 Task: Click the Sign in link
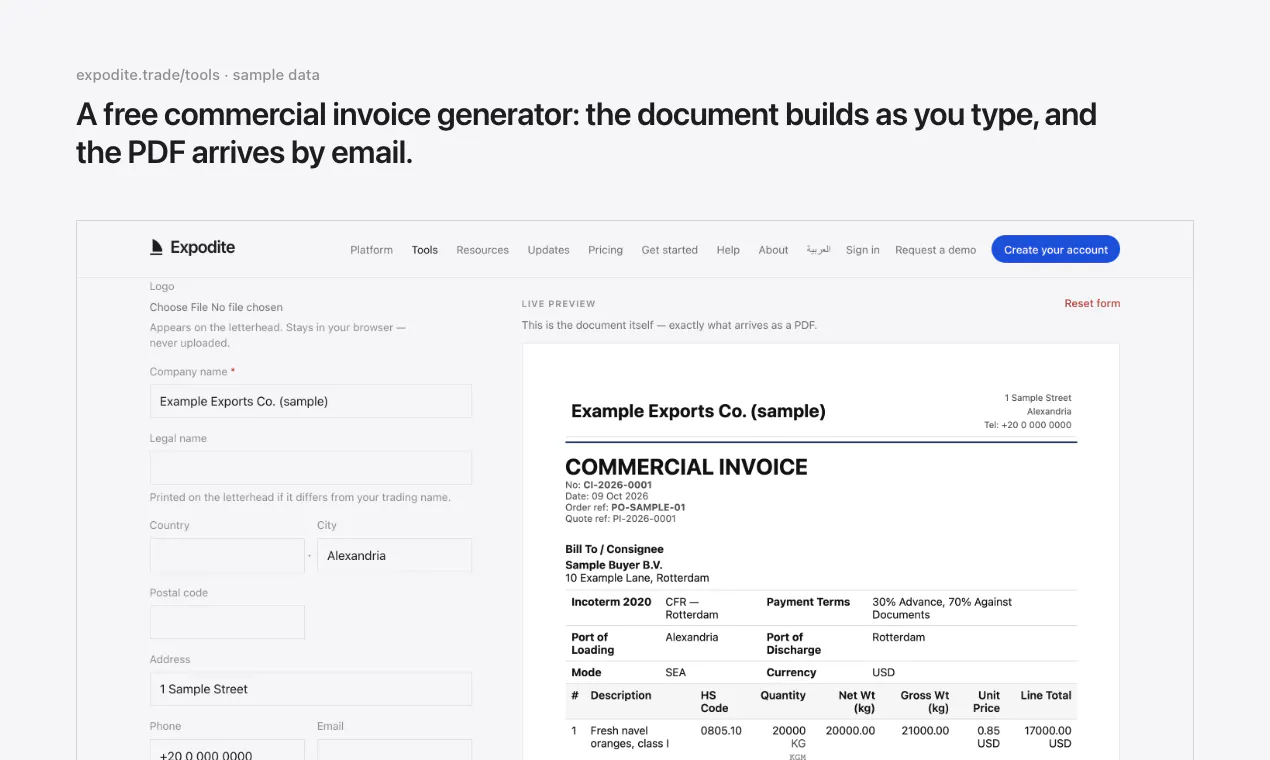pos(862,250)
